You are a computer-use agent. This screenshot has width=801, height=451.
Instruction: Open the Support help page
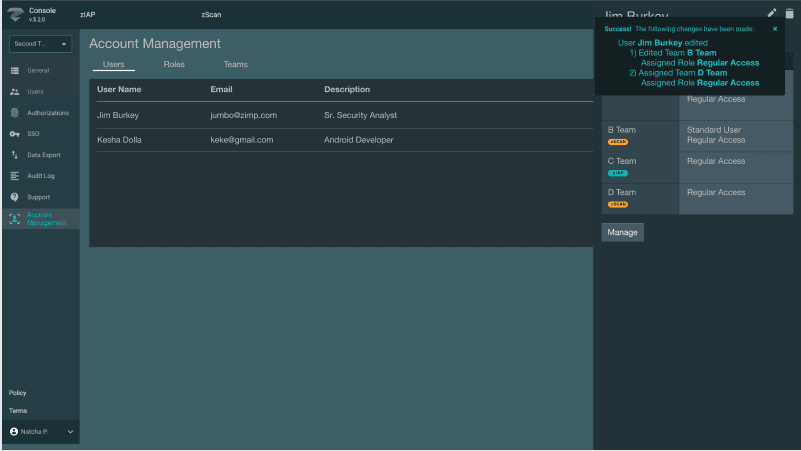pos(38,197)
